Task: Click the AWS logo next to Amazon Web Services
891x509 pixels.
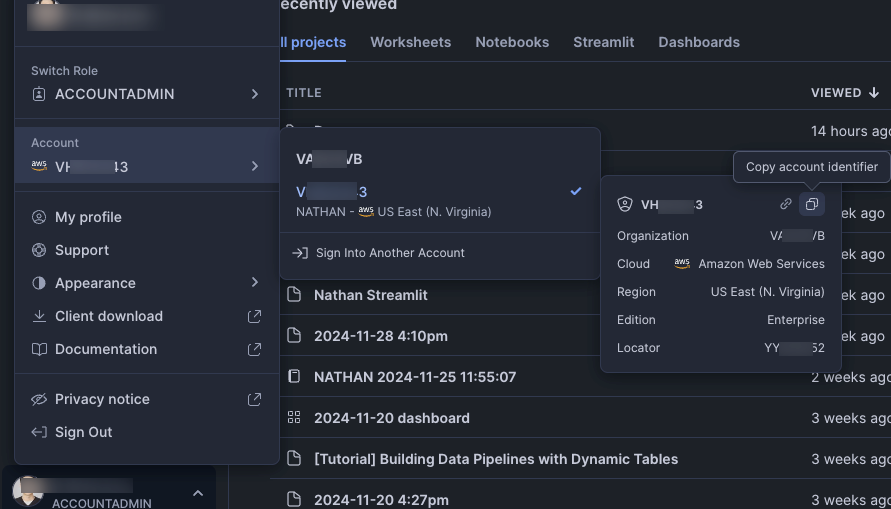Action: tap(682, 264)
